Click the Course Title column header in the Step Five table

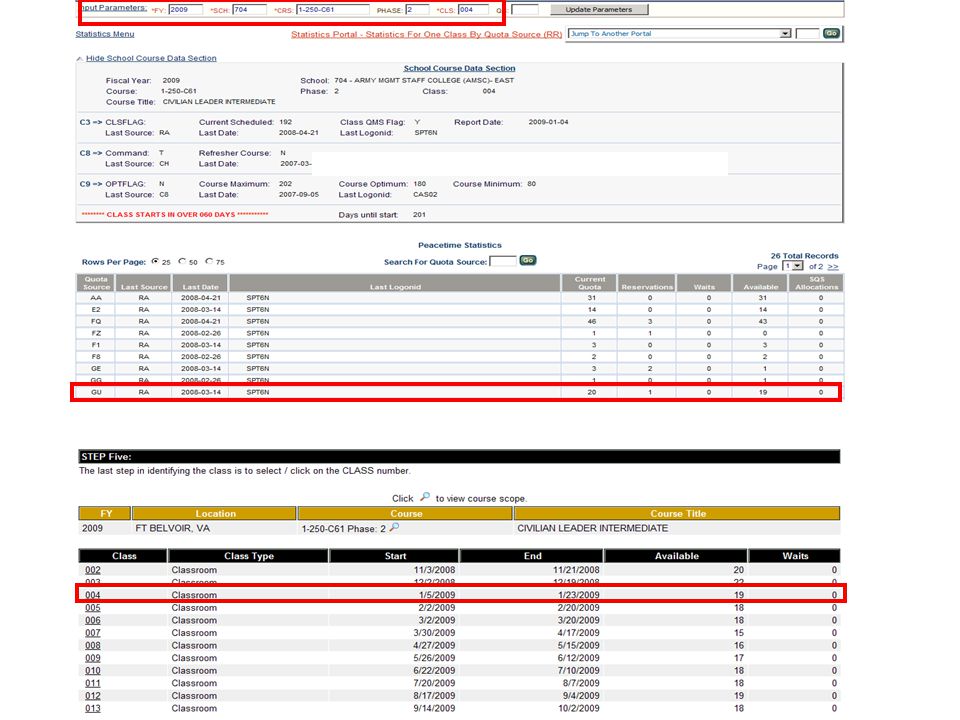point(677,514)
